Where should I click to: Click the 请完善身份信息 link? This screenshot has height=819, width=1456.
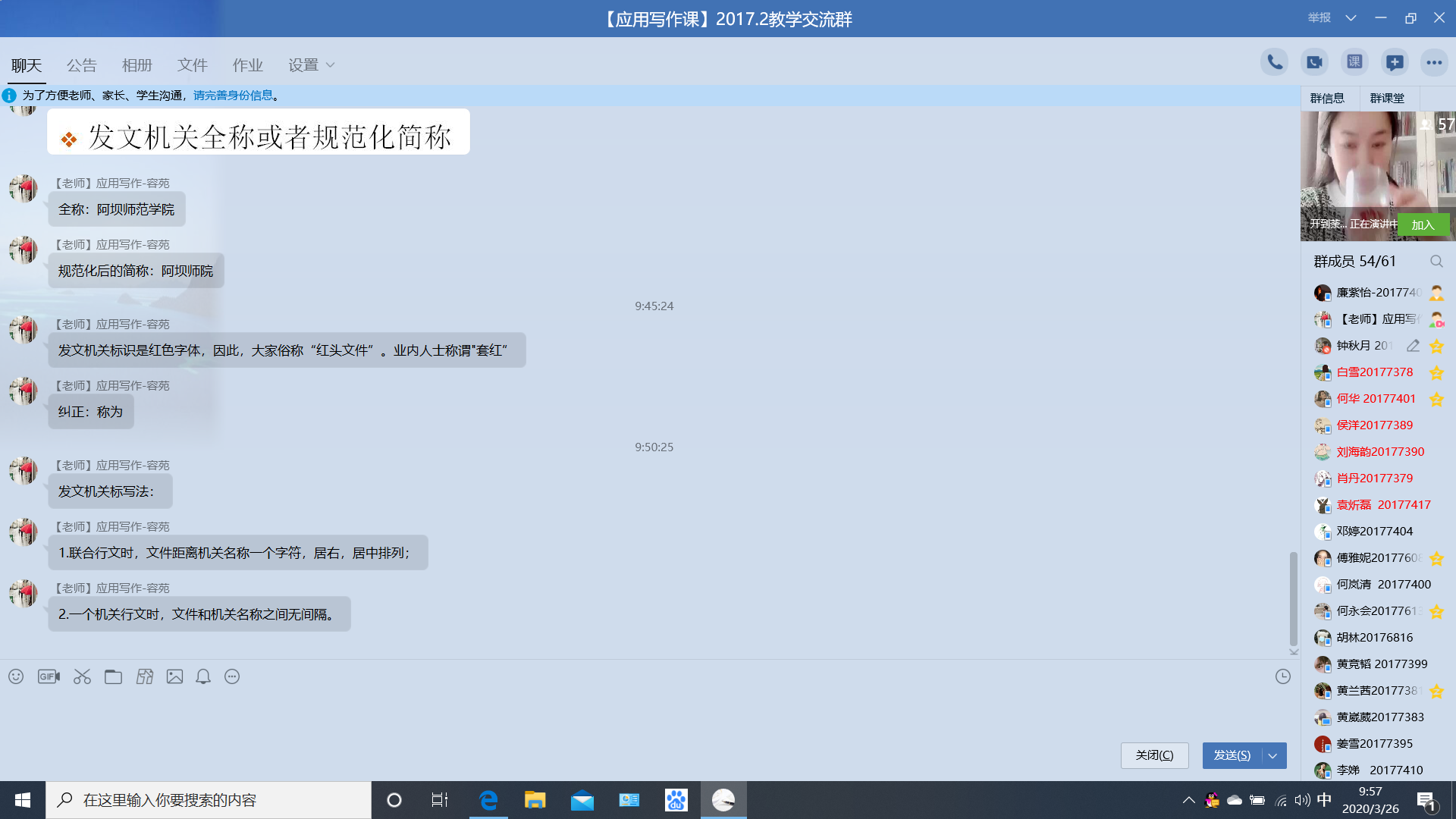(233, 96)
